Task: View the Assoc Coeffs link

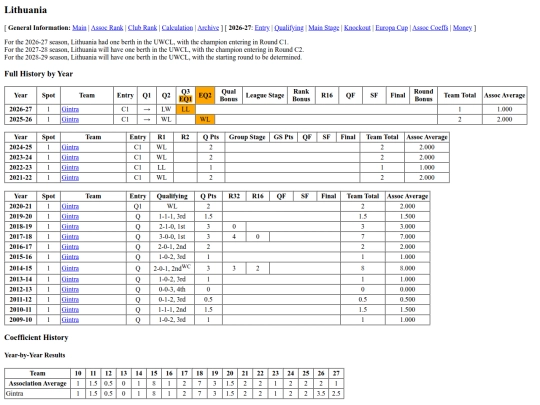Action: click(430, 28)
